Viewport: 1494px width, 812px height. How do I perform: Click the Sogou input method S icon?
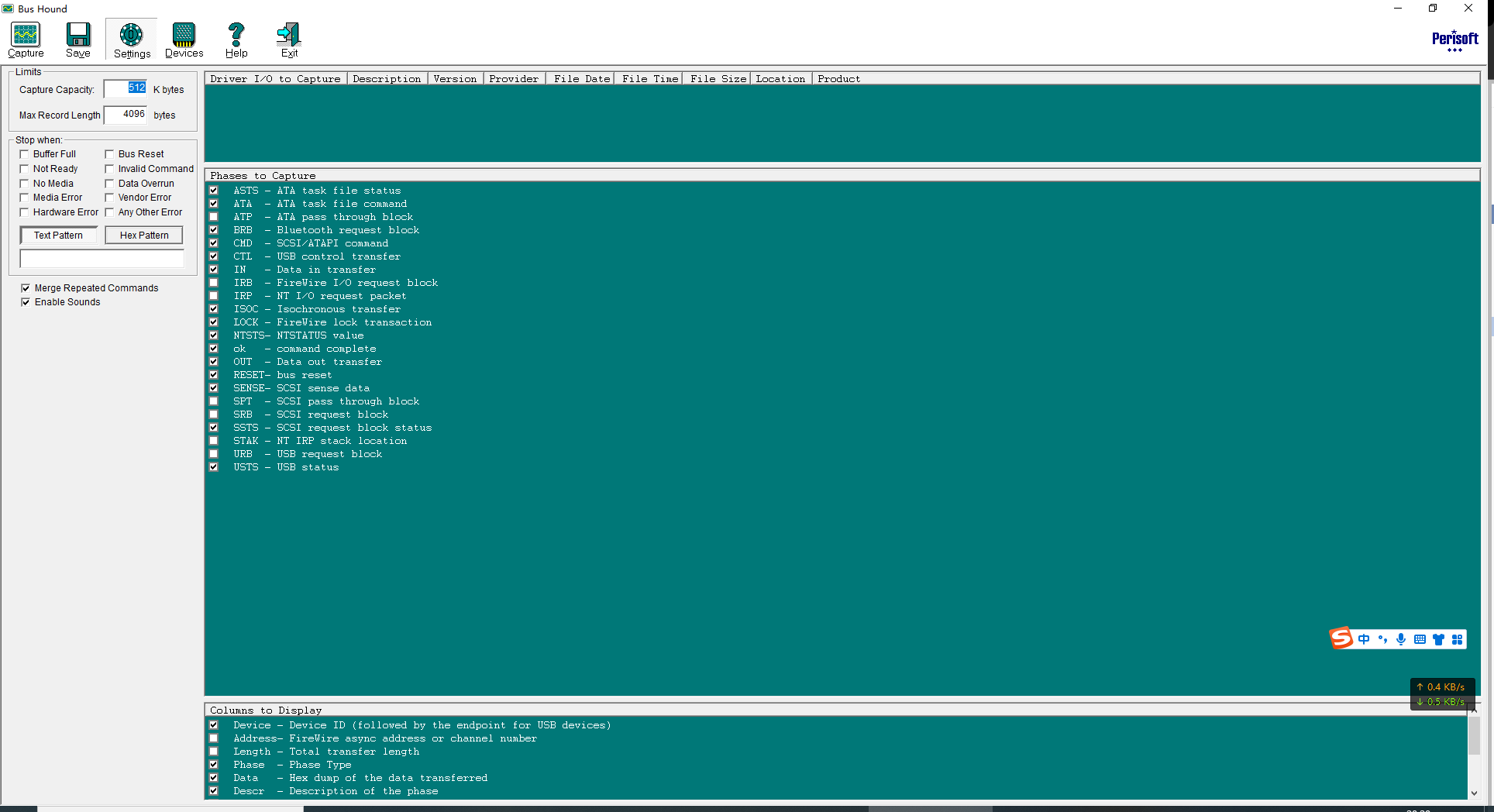coord(1341,638)
